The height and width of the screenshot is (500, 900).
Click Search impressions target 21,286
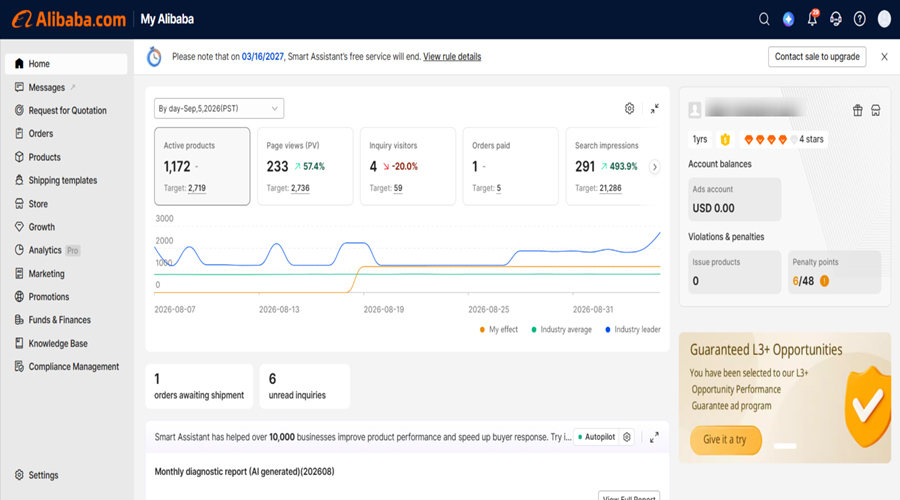point(611,188)
